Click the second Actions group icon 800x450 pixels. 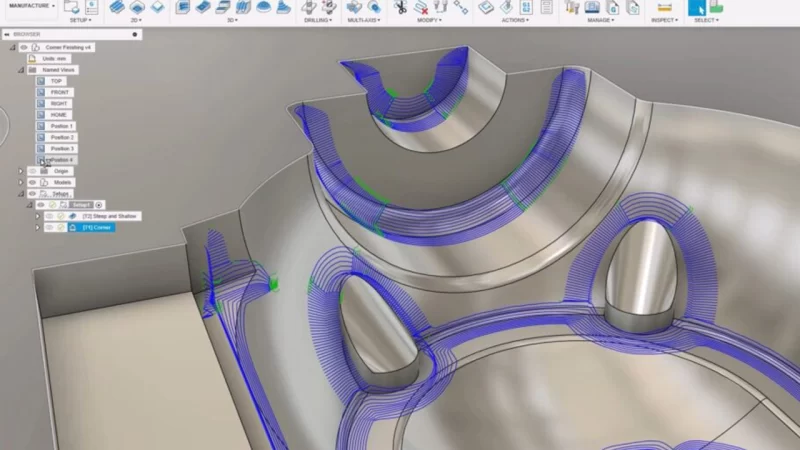(x=506, y=7)
